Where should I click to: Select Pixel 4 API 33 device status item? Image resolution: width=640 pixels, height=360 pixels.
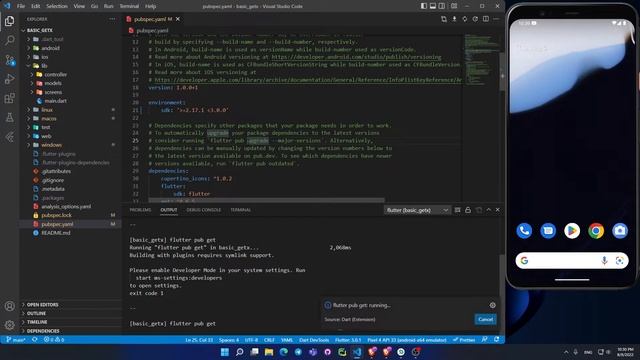pyautogui.click(x=407, y=340)
